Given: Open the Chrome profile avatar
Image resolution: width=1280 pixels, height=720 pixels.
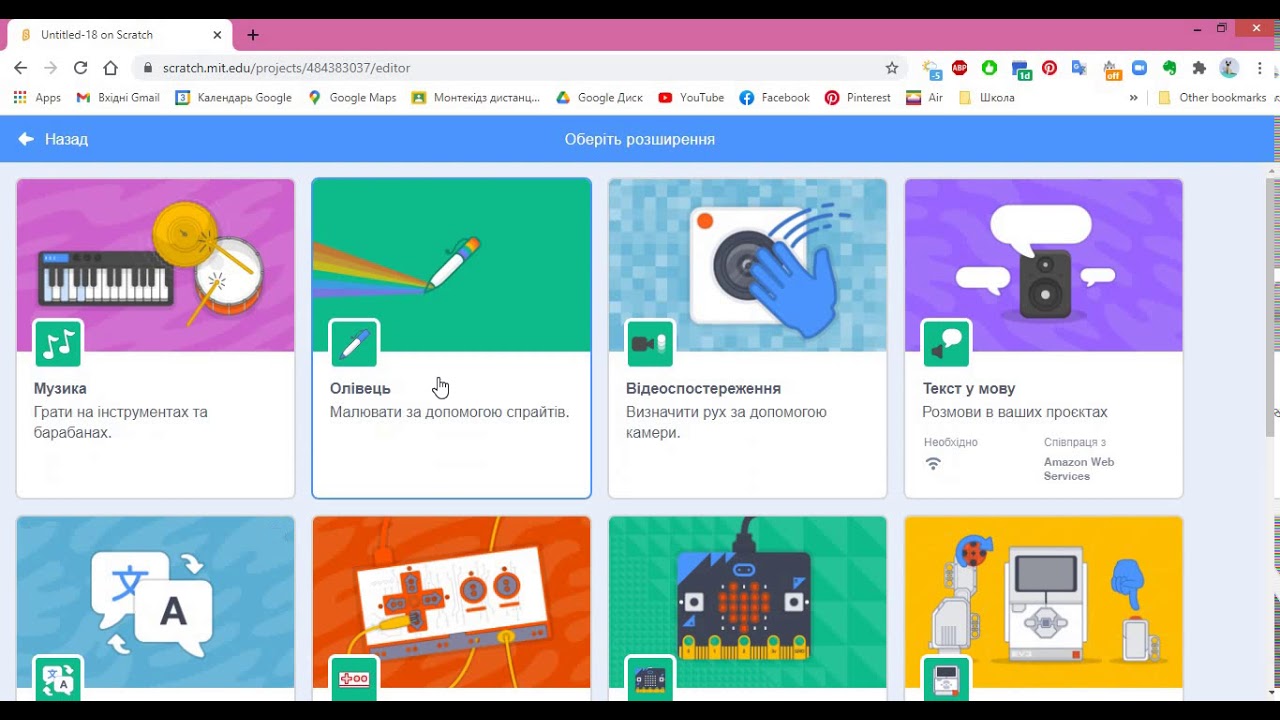Looking at the screenshot, I should tap(1229, 68).
